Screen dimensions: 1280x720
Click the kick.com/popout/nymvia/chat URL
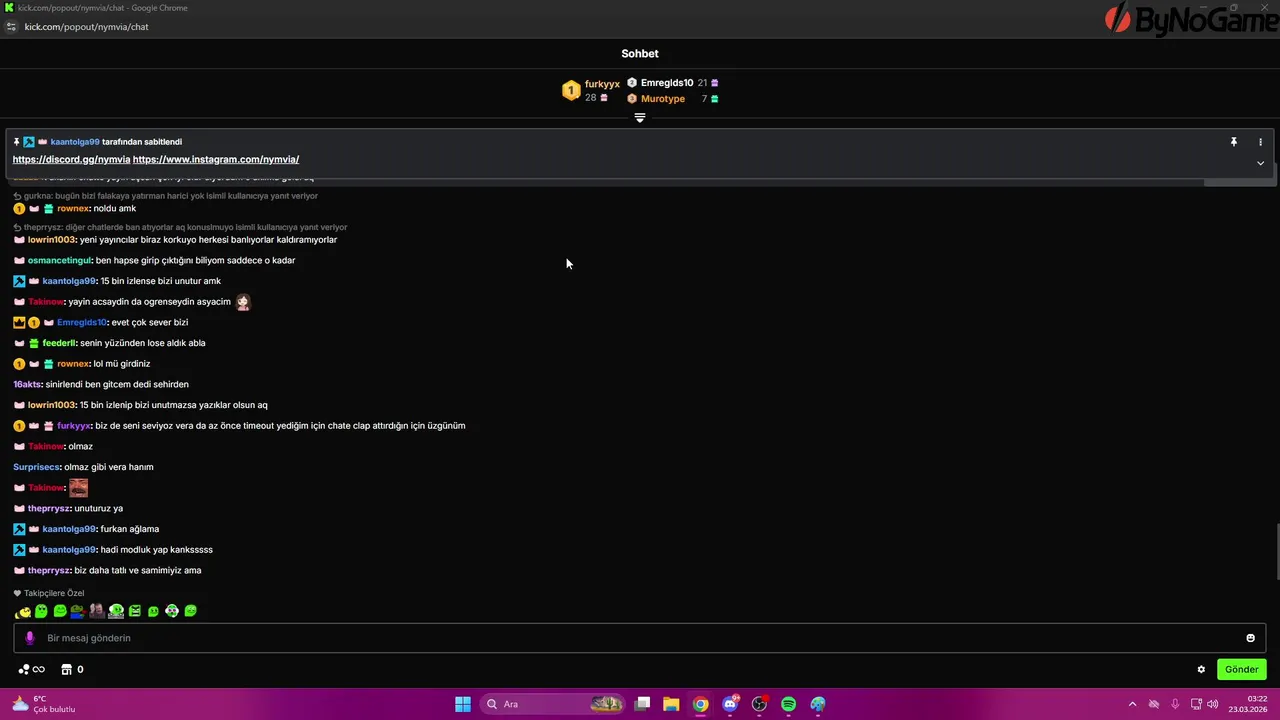86,27
